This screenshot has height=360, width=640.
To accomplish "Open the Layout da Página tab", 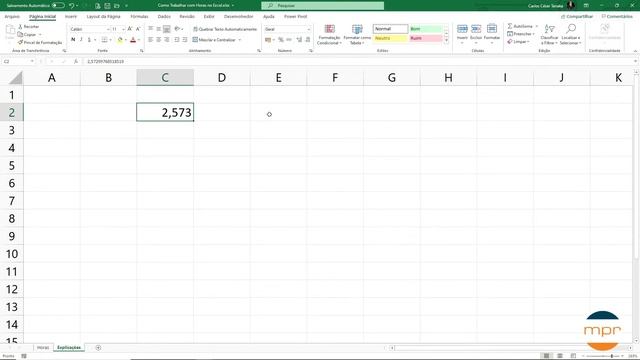I will 103,16.
